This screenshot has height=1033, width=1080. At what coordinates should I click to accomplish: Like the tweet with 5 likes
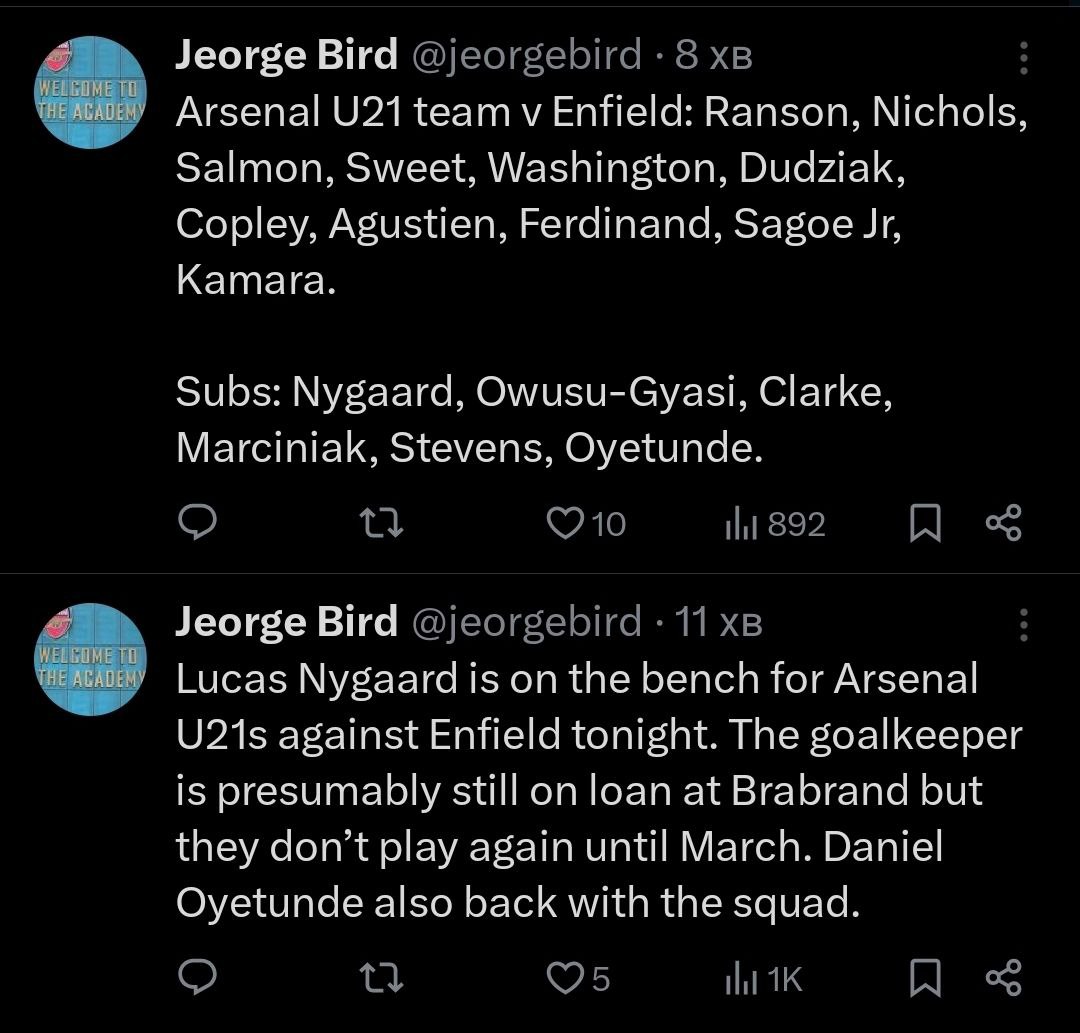(x=565, y=978)
